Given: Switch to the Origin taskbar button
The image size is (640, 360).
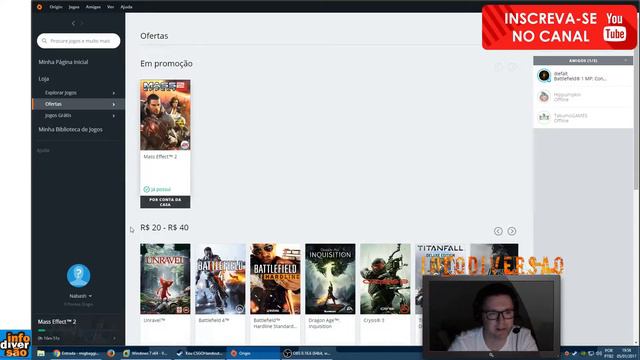Looking at the screenshot, I should pyautogui.click(x=253, y=353).
